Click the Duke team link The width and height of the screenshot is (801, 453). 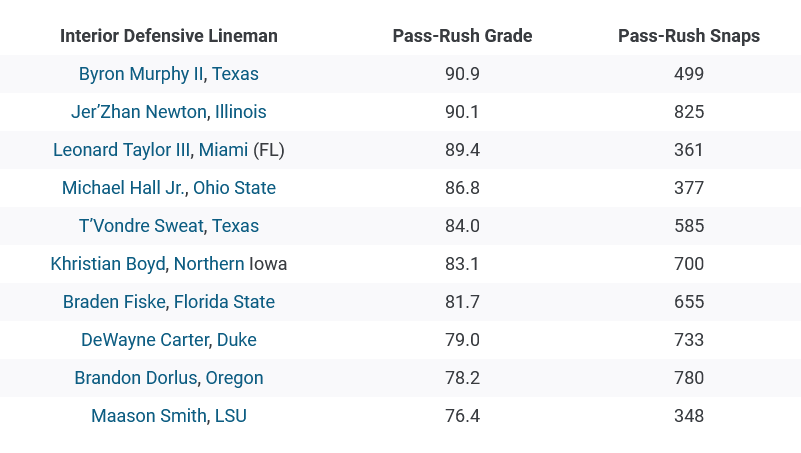point(236,340)
